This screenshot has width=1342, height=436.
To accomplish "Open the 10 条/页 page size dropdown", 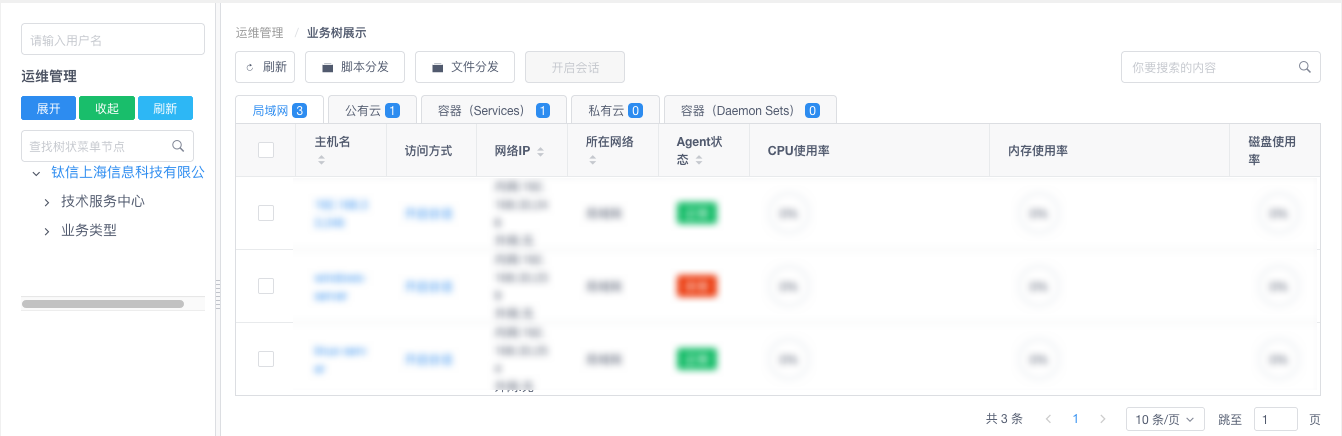I will [x=1165, y=419].
